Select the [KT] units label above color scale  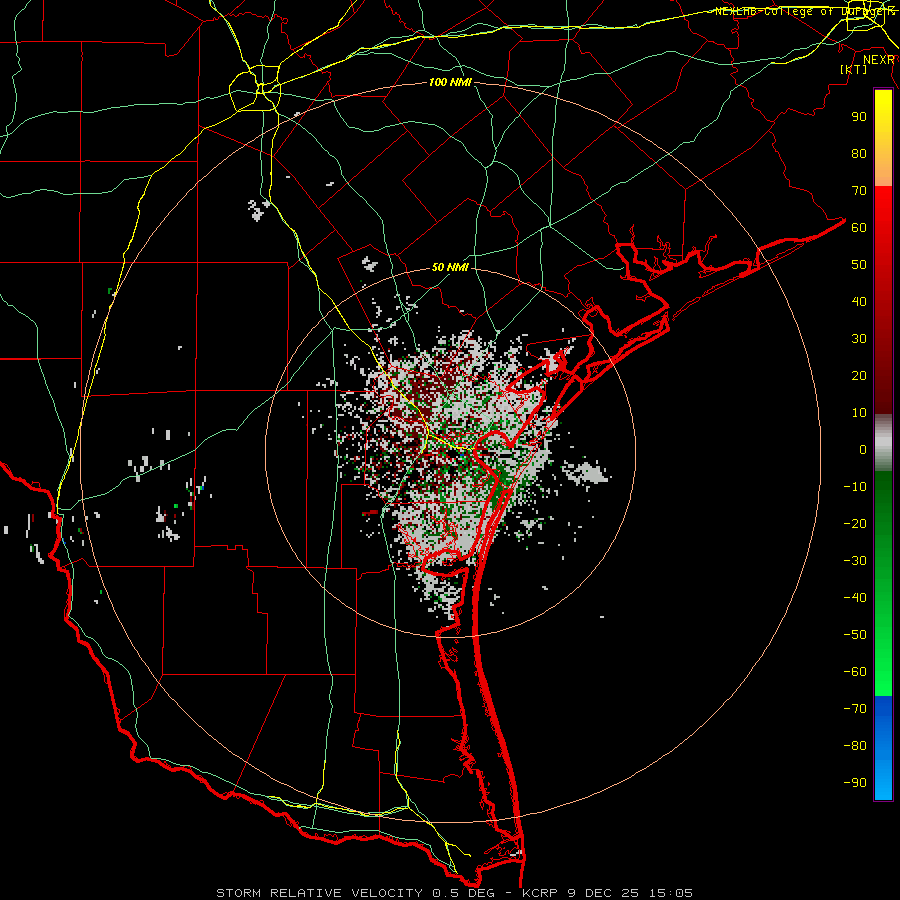(854, 69)
